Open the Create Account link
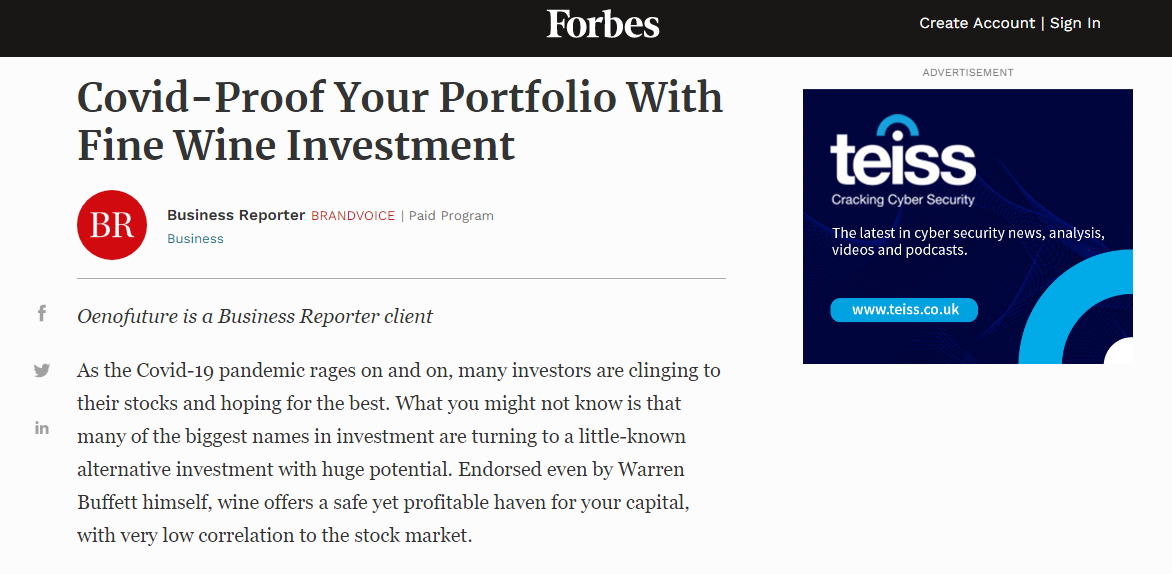This screenshot has width=1172, height=574. 977,23
